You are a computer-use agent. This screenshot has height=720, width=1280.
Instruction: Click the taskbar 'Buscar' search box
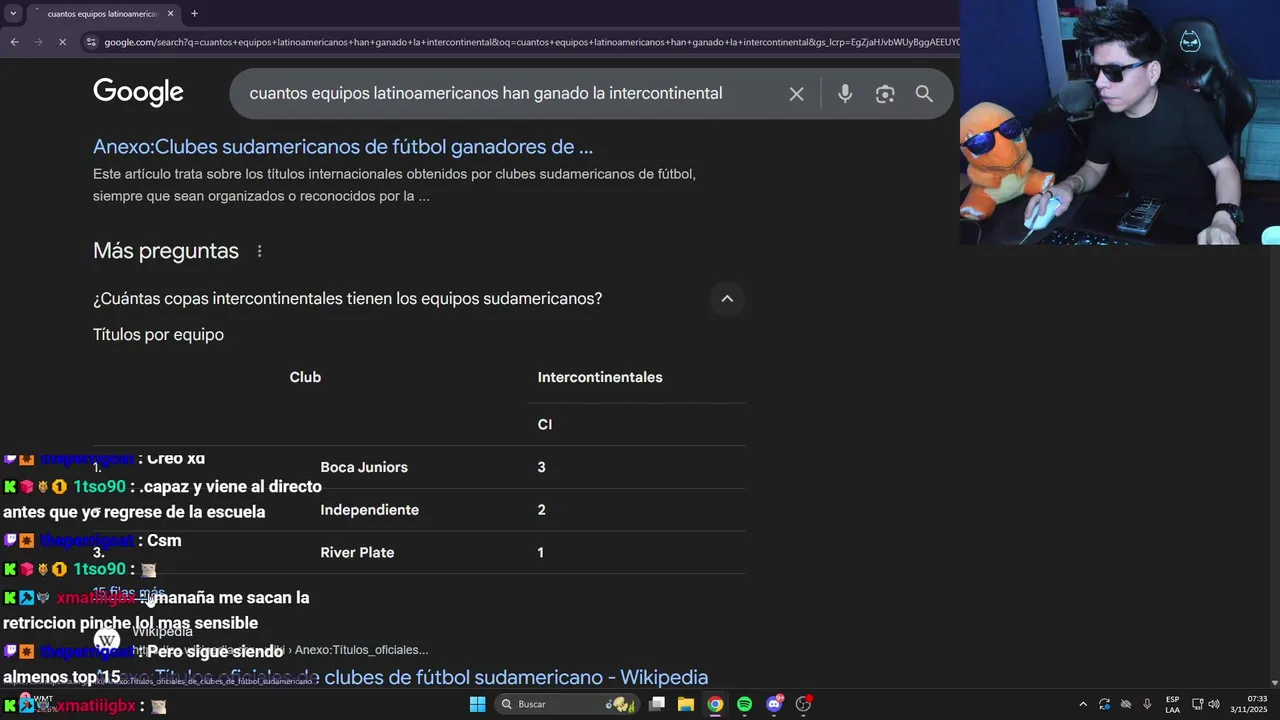tap(567, 704)
